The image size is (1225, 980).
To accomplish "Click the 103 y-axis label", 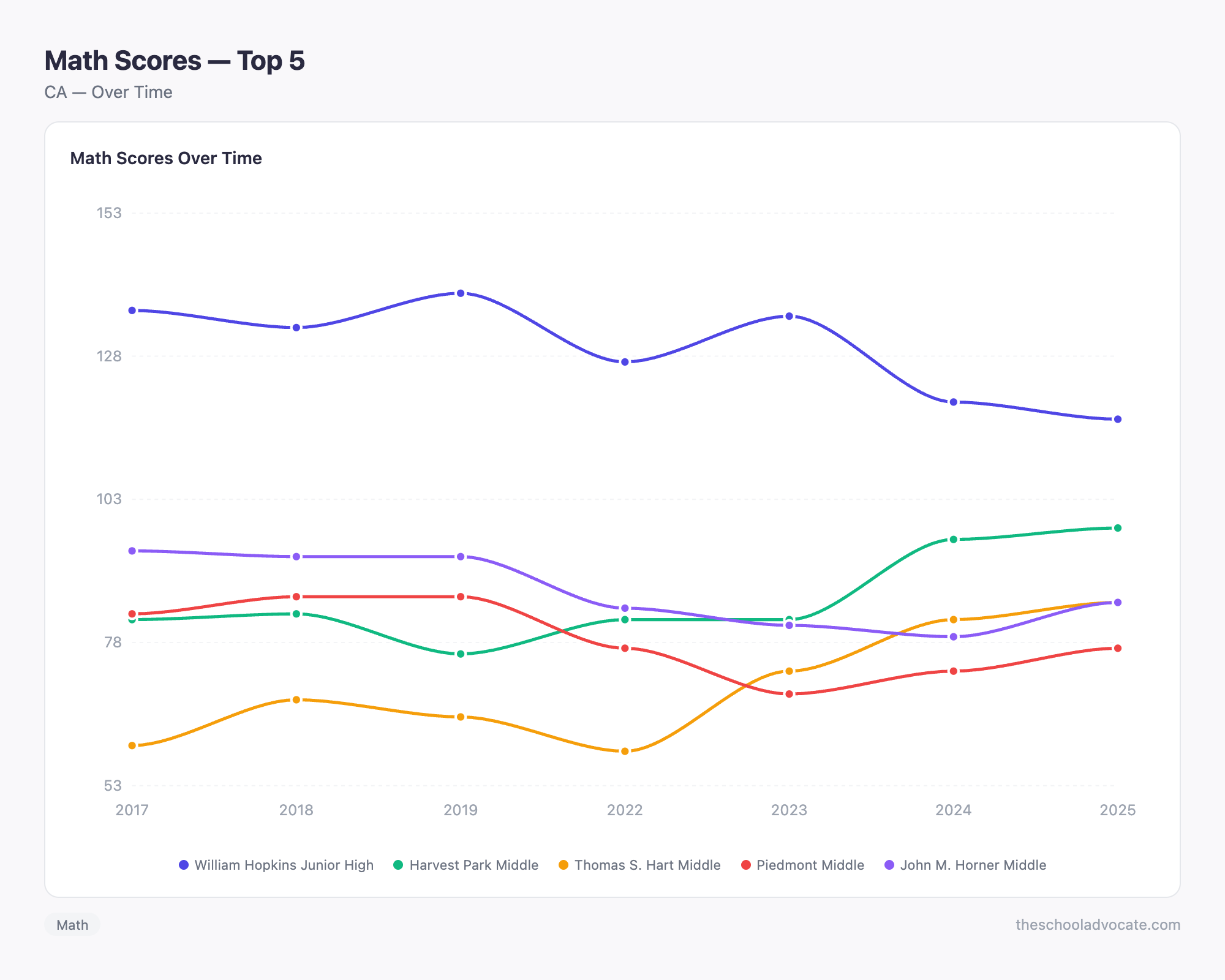I will pos(109,499).
